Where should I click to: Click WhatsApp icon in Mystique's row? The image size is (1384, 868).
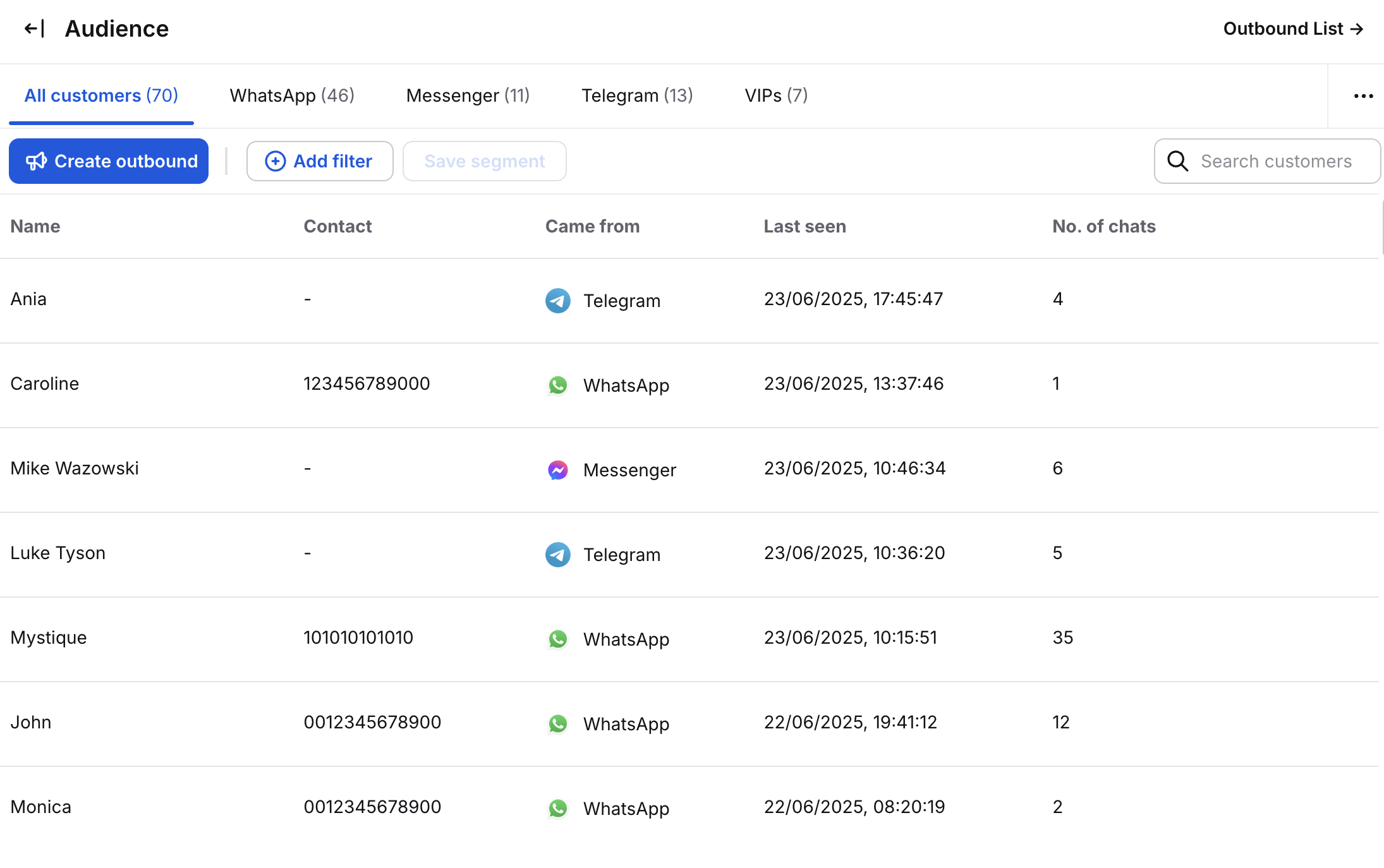click(557, 639)
